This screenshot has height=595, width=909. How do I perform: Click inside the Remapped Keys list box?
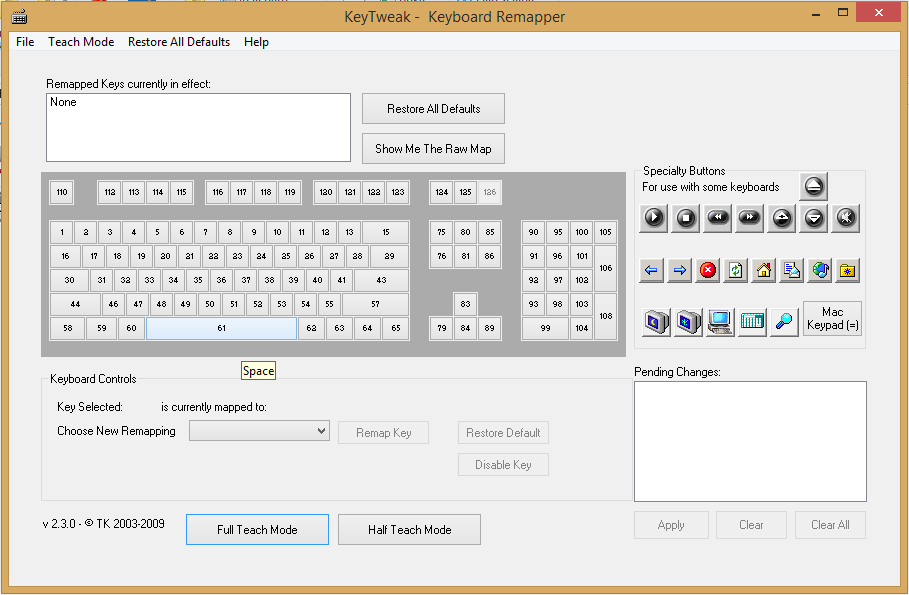198,128
